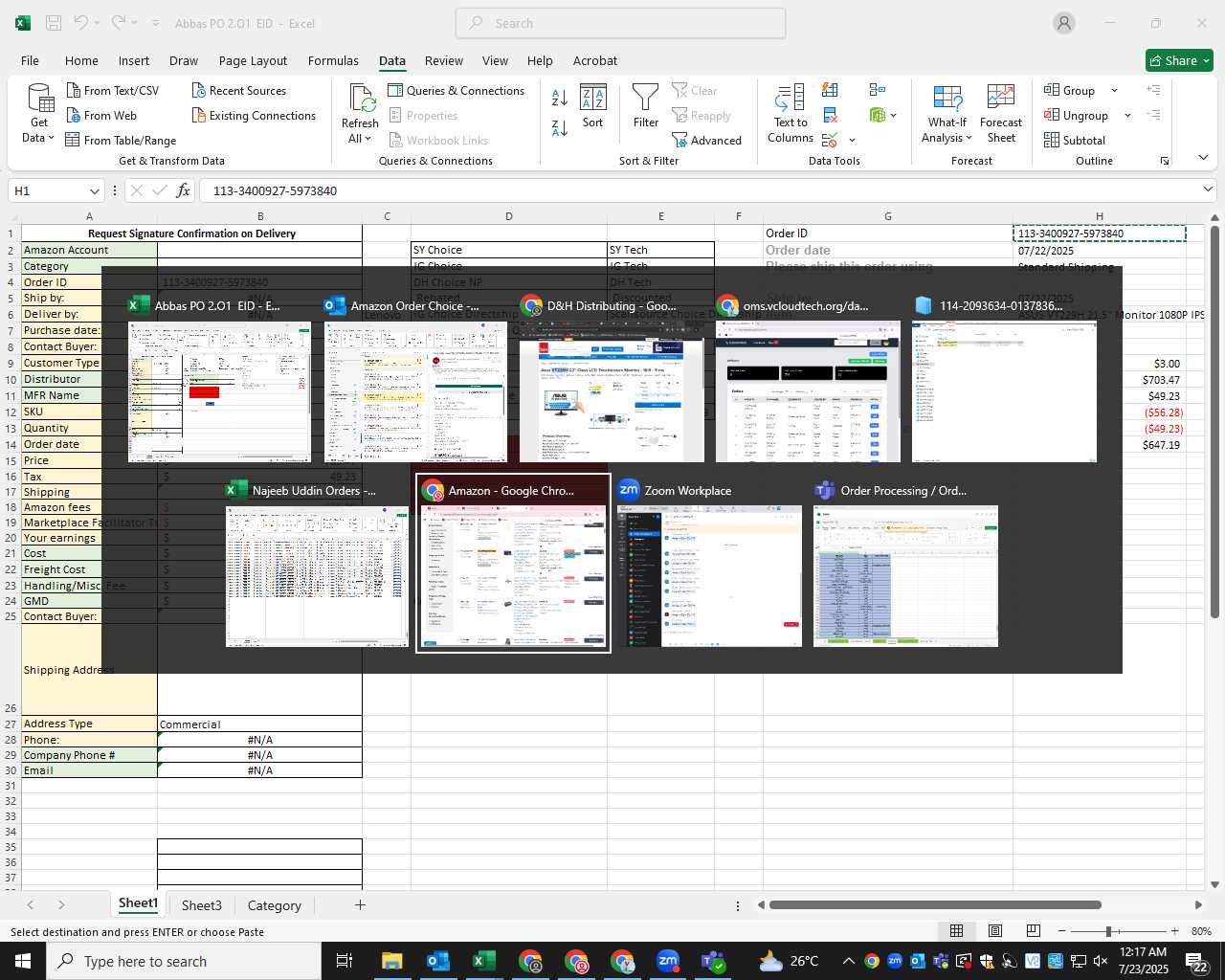This screenshot has height=980, width=1225.
Task: Sort Z to A descending
Action: (x=560, y=127)
